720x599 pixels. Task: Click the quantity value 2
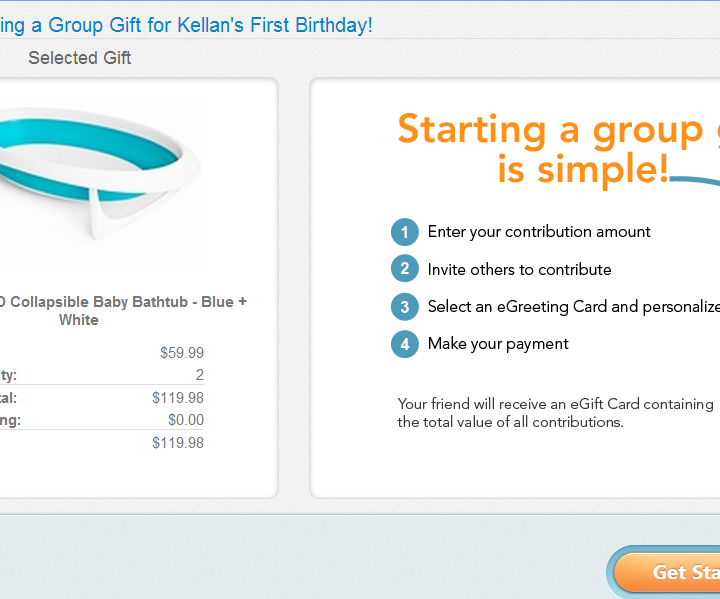coord(200,375)
